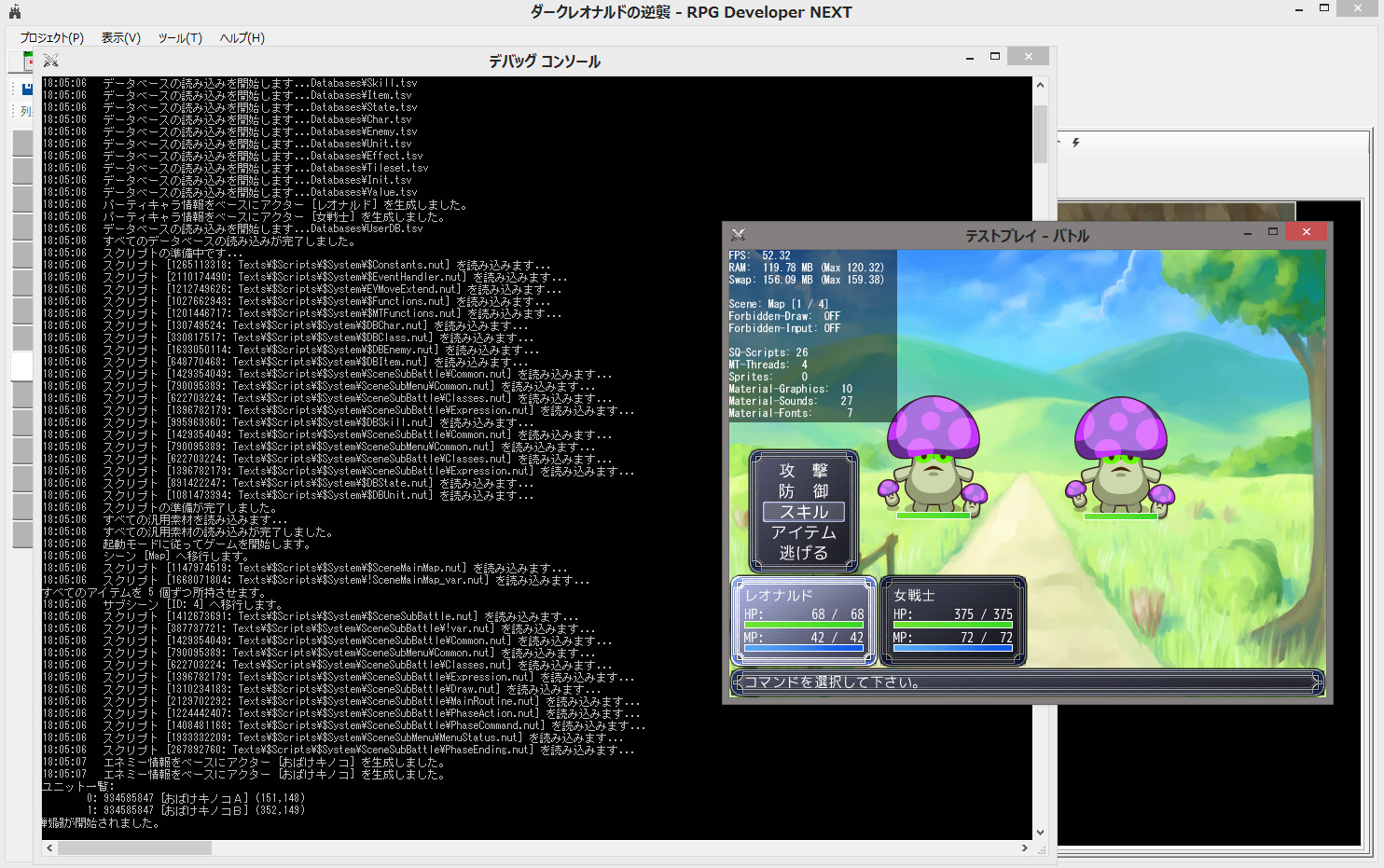Click the down arrow of the console's vertical scrollbar
Screen dimensions: 1384x868
pyautogui.click(x=1038, y=832)
